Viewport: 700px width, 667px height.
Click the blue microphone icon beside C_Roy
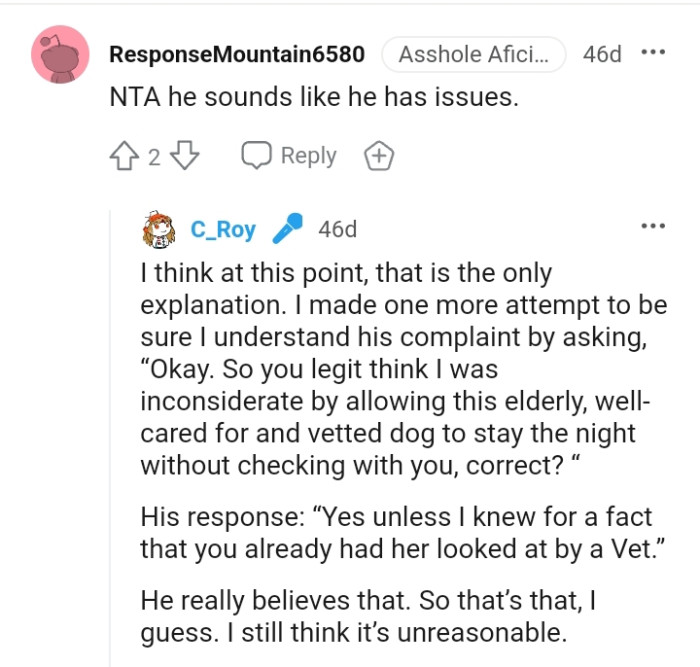click(285, 229)
